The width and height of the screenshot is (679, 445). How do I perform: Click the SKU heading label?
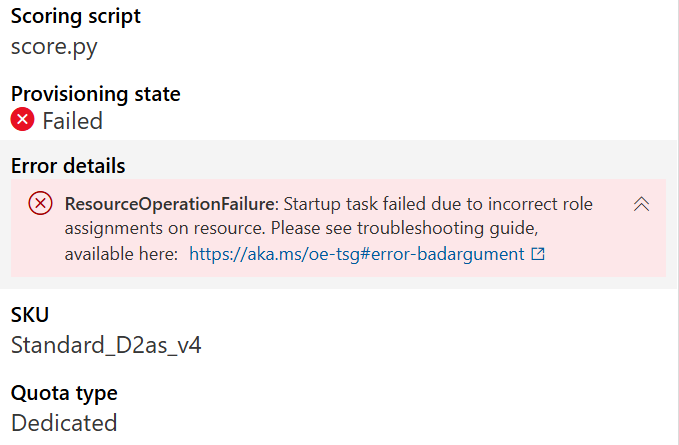pos(30,316)
